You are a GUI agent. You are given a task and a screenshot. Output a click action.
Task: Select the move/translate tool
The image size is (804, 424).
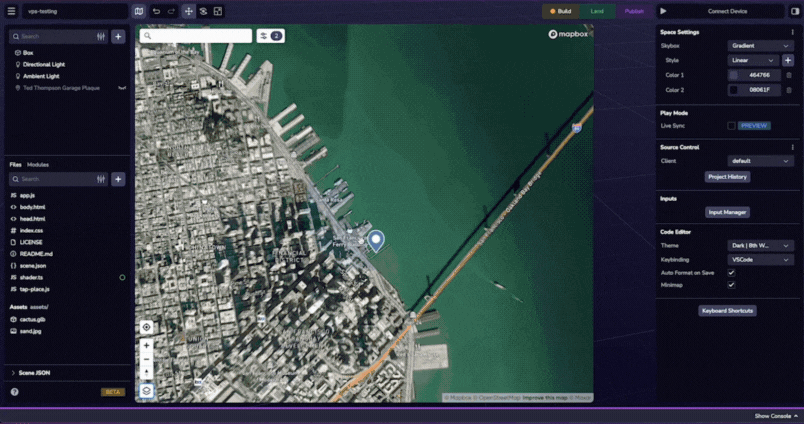point(188,11)
